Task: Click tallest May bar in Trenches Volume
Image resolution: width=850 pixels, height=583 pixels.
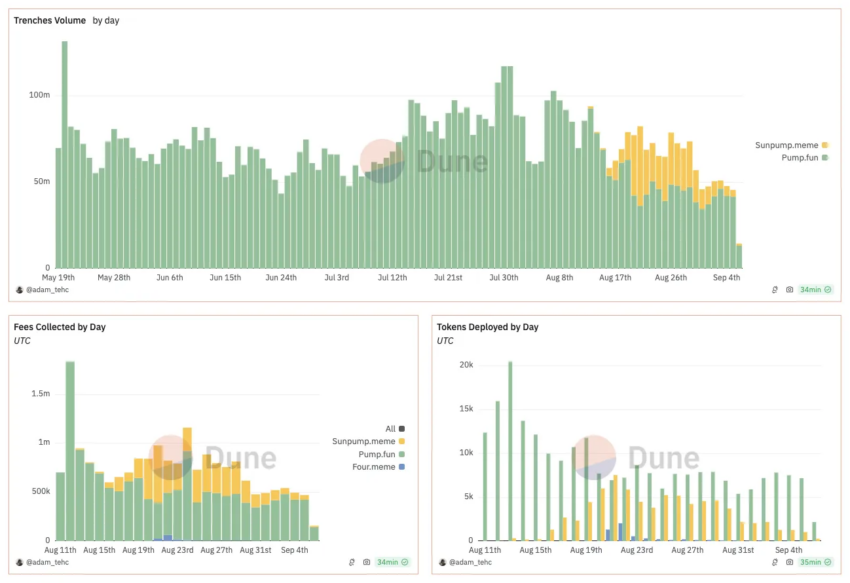Action: click(65, 155)
